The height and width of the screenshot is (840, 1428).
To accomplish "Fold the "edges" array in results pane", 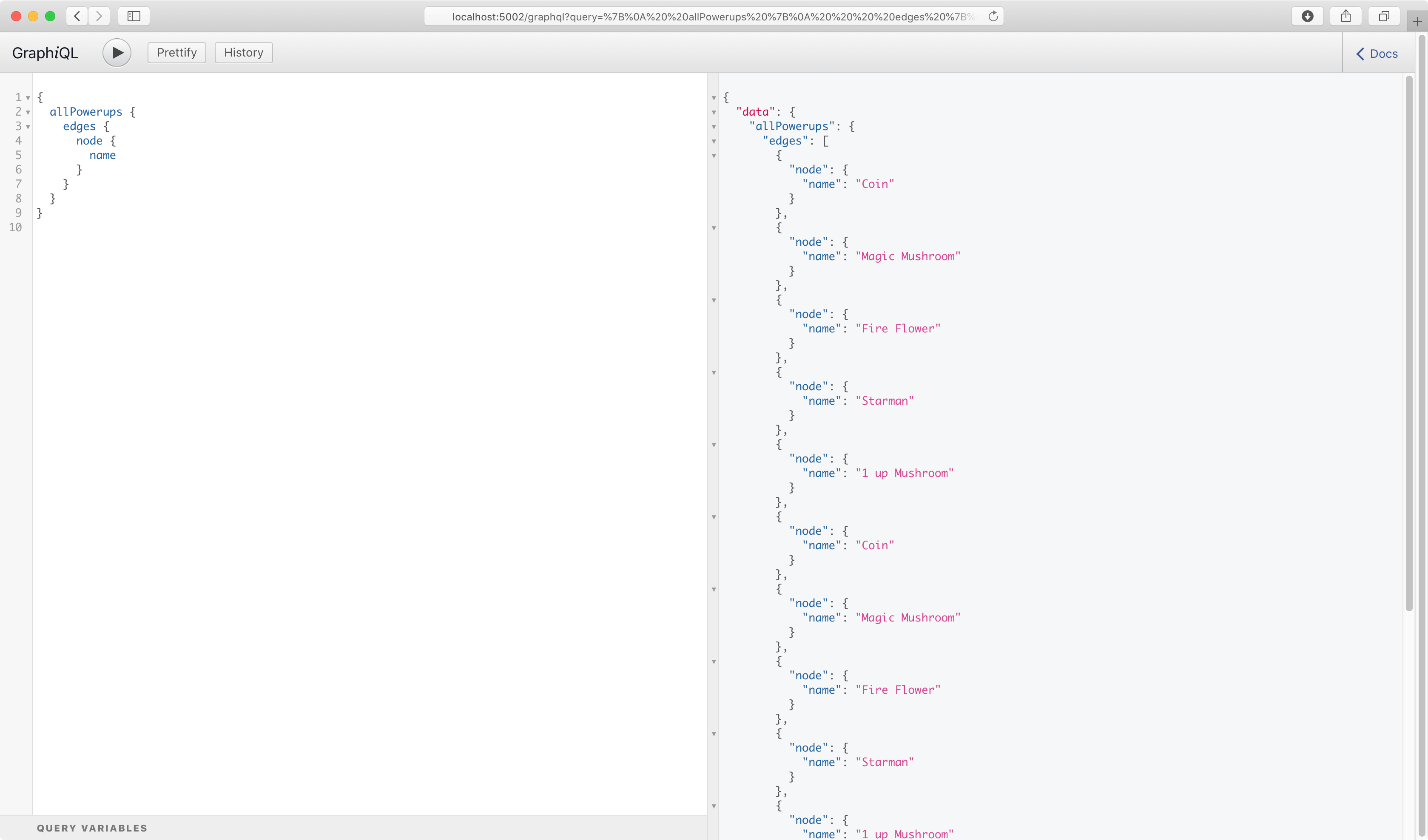I will (x=714, y=141).
